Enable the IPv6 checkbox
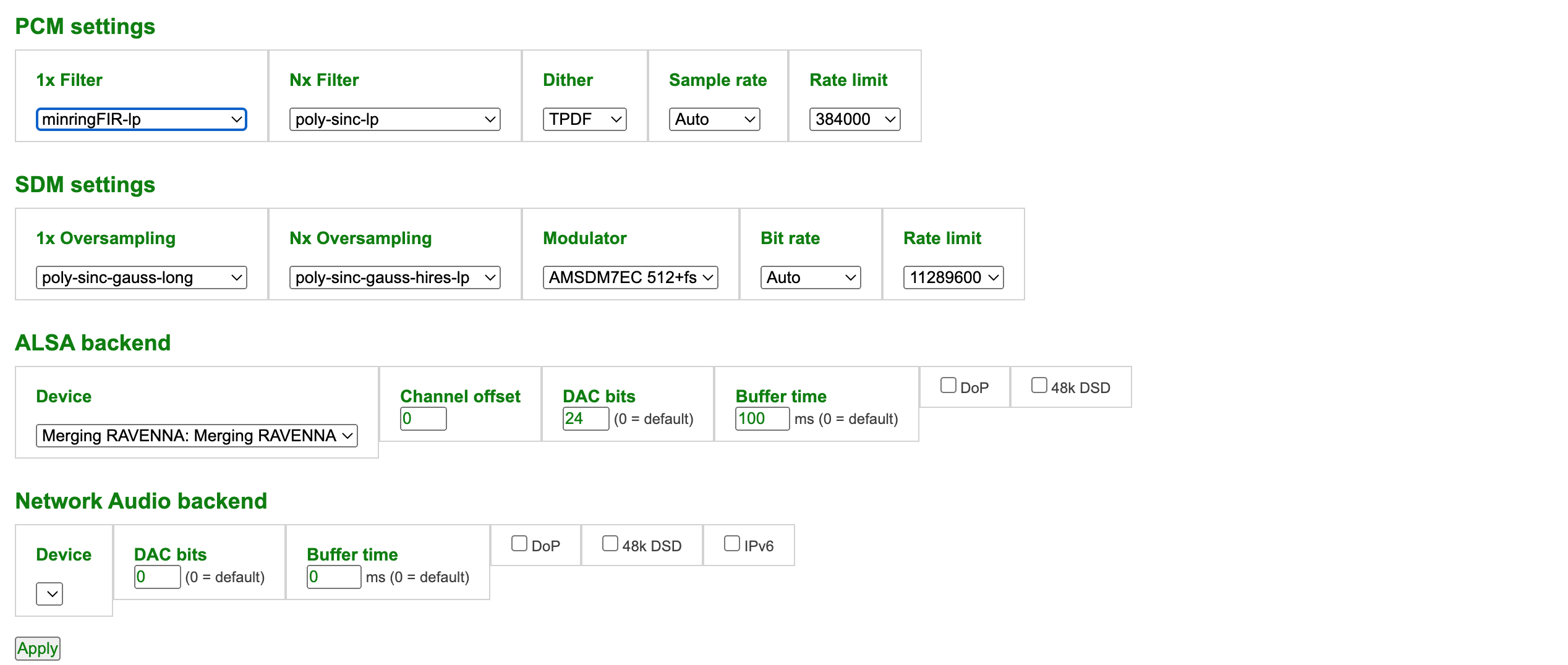 (731, 544)
